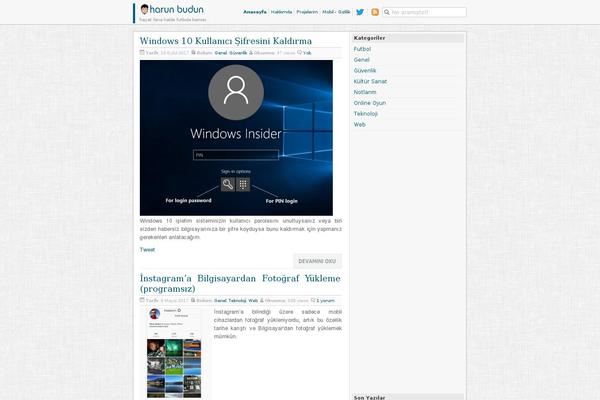Open the Mobil - Galik menu item
600x400 pixels.
pos(336,12)
